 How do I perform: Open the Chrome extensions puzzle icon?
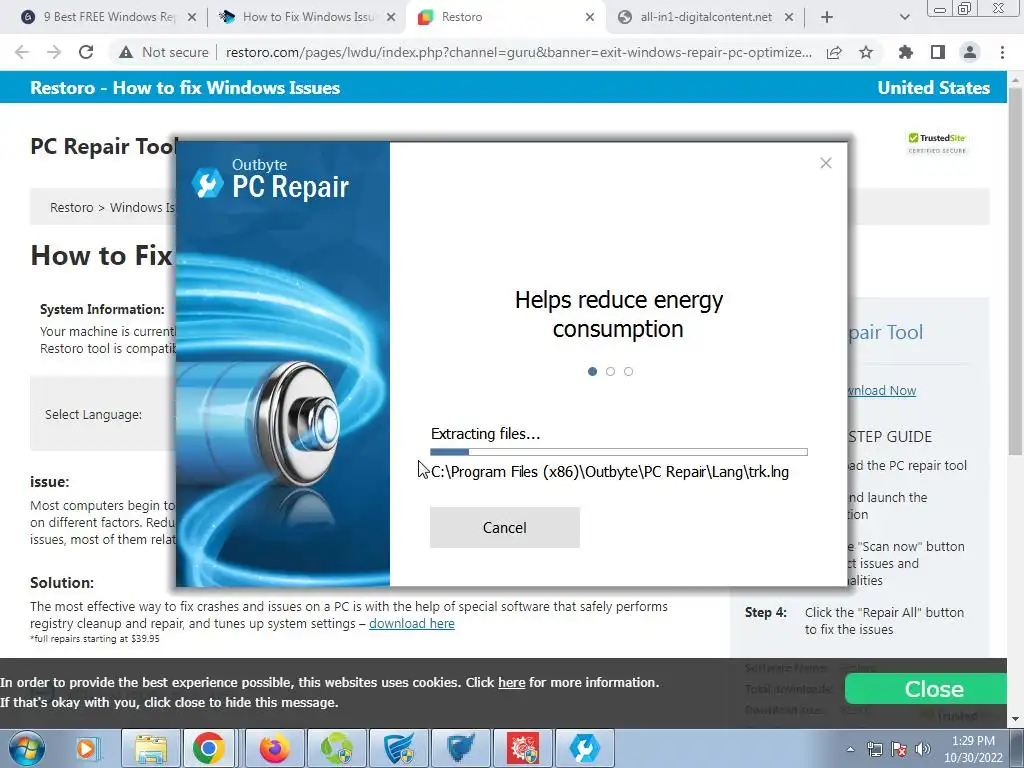(x=906, y=52)
